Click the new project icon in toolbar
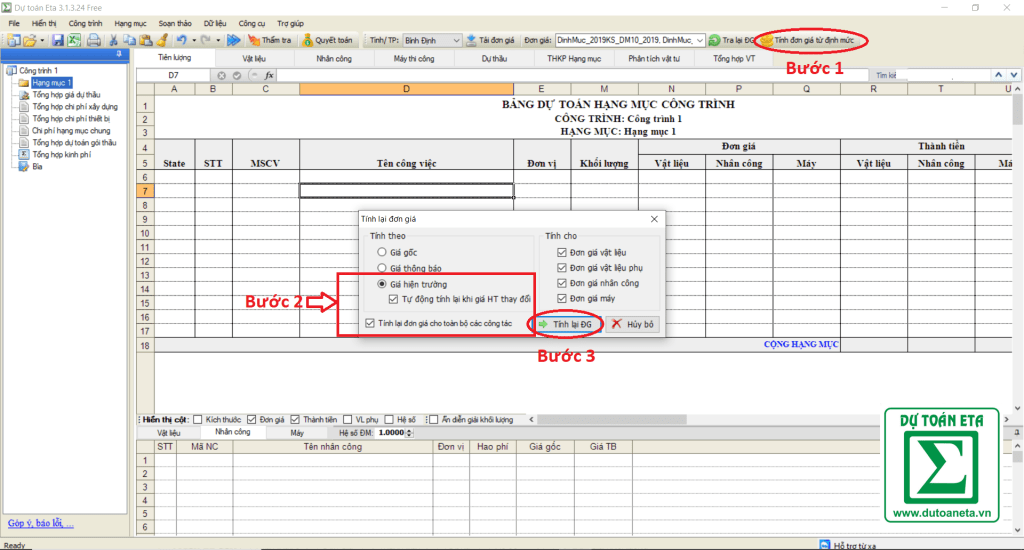Image resolution: width=1024 pixels, height=550 pixels. (x=13, y=40)
